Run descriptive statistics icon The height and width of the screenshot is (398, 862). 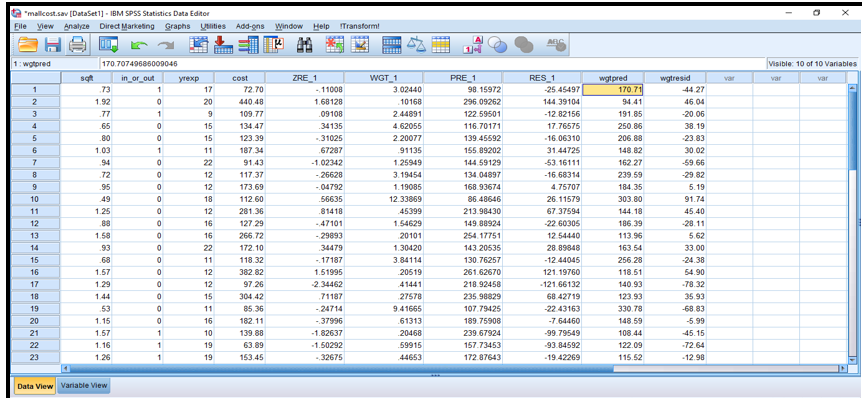click(273, 45)
